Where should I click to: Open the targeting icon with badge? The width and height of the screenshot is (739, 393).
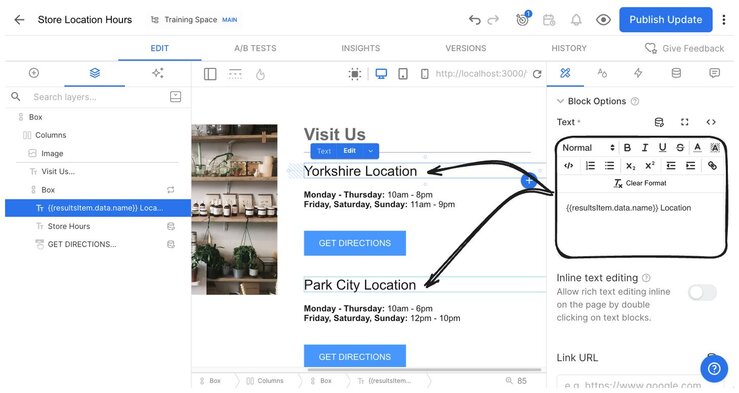[522, 19]
